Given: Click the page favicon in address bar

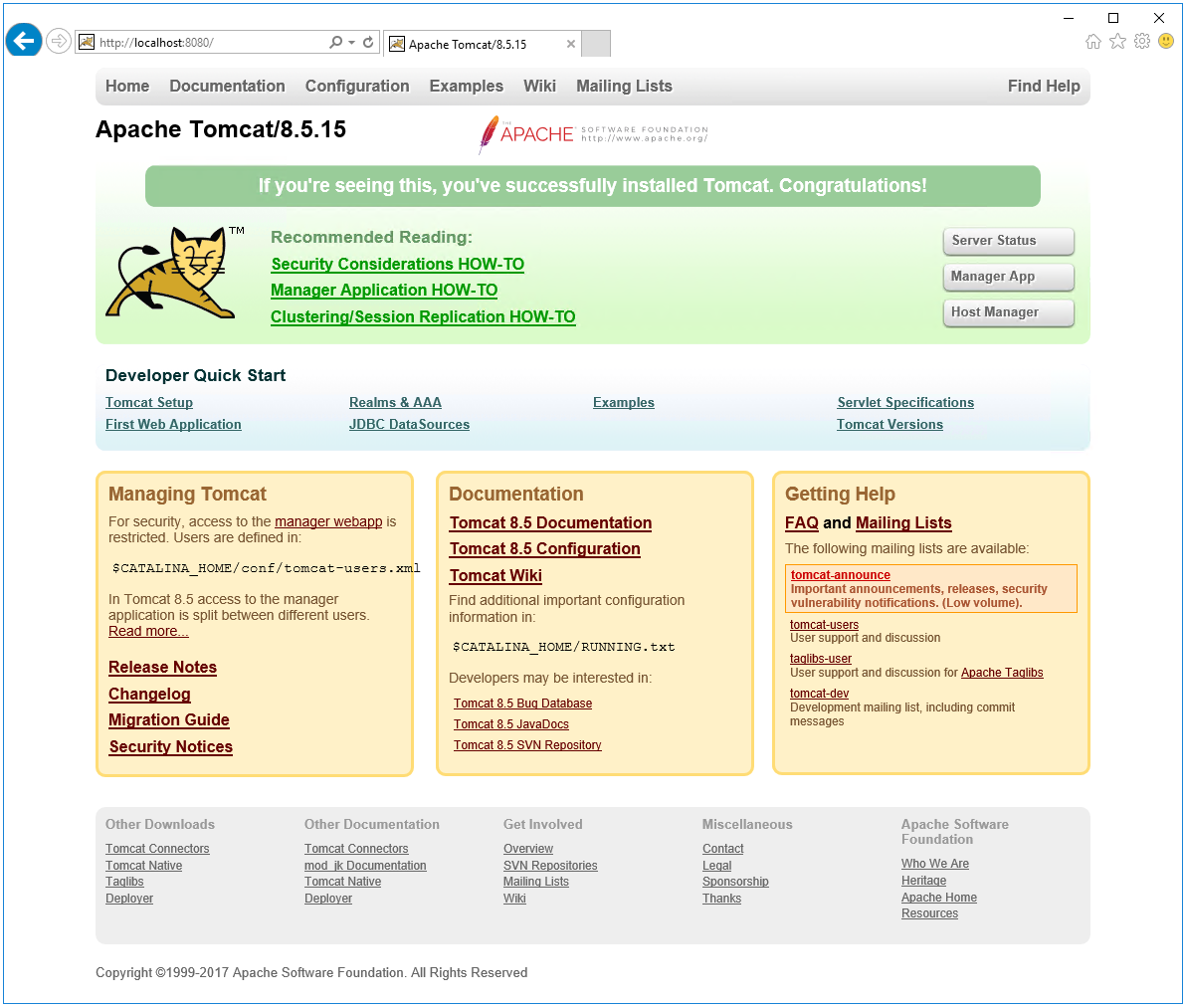Looking at the screenshot, I should [x=87, y=43].
